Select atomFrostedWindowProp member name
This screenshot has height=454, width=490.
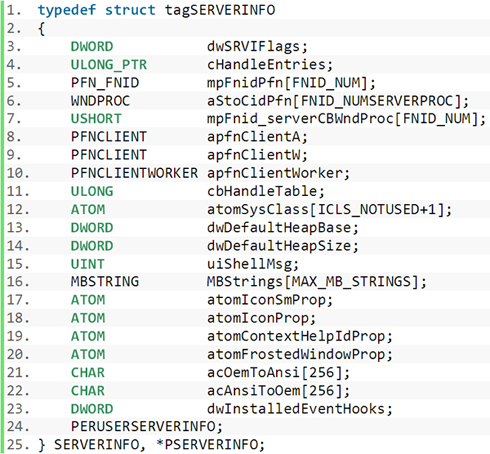296,354
